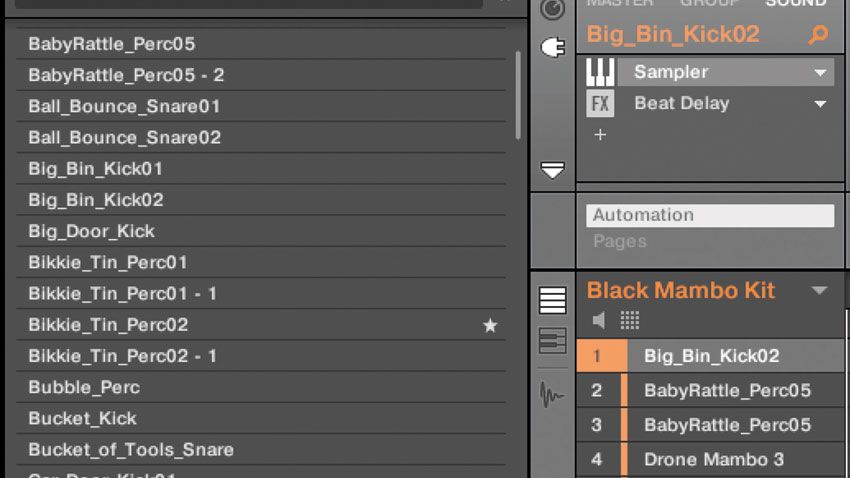This screenshot has height=478, width=850.
Task: Click the FX icon beside Beat Delay
Action: (600, 104)
